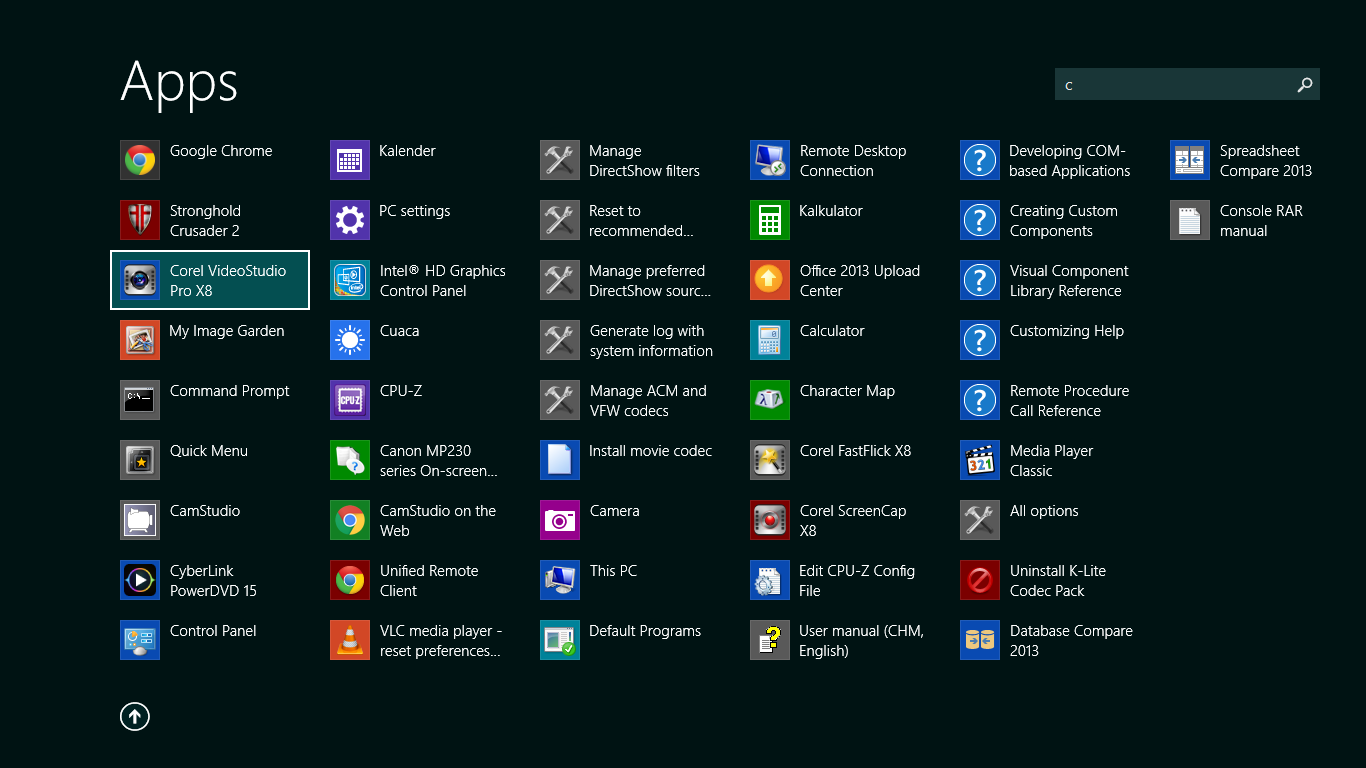Screen dimensions: 1366x768
Task: Open the Character Map icon
Action: tap(770, 400)
